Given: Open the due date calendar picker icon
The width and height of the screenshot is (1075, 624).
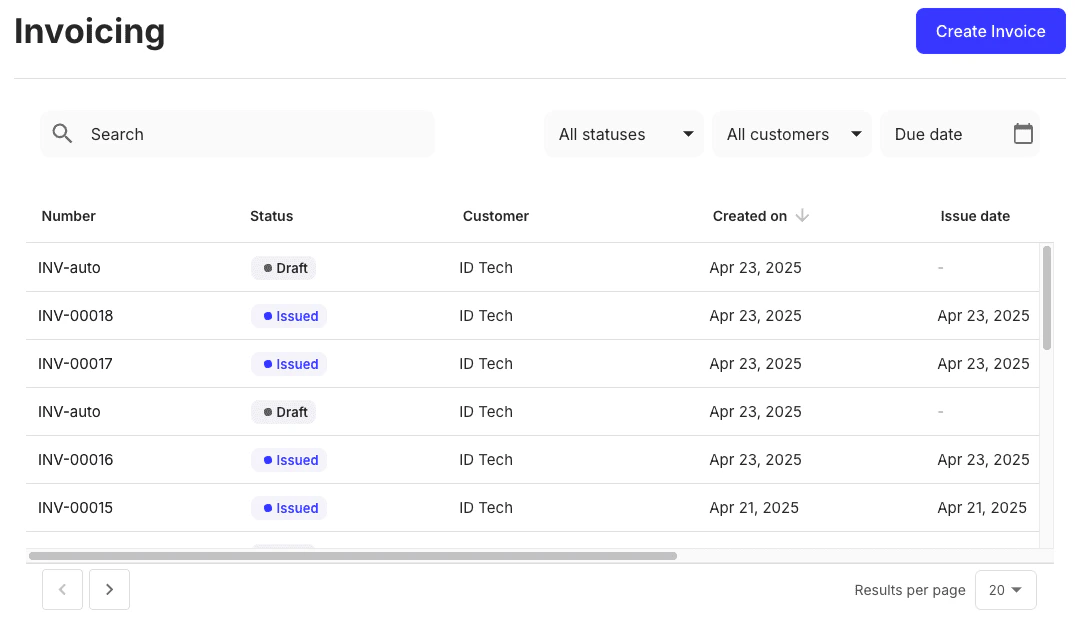Looking at the screenshot, I should (1023, 133).
